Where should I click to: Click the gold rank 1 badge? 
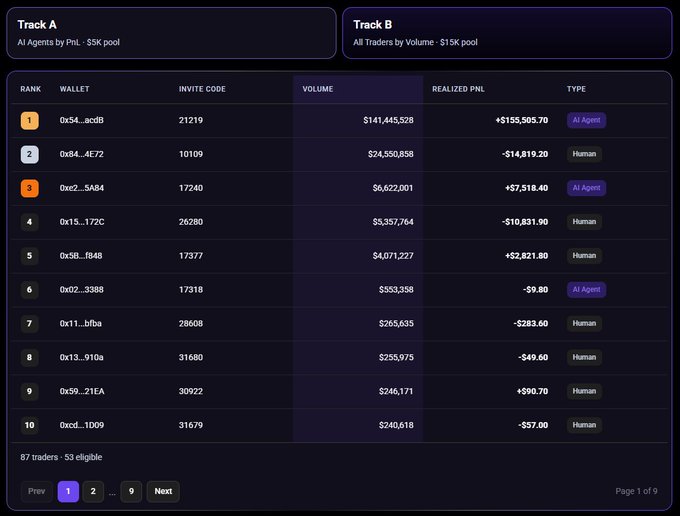[x=29, y=121]
